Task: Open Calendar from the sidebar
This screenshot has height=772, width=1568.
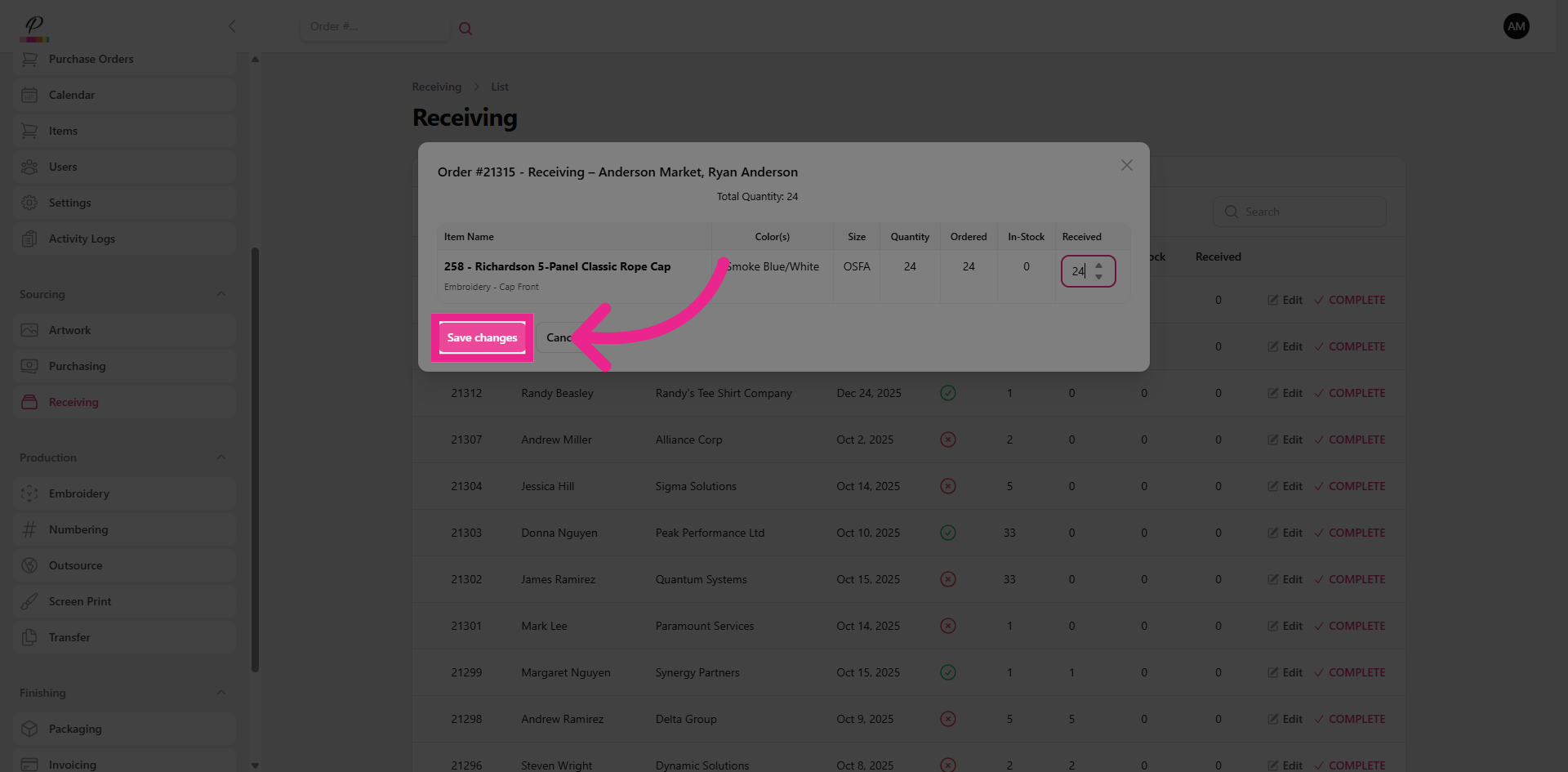Action: pos(71,95)
